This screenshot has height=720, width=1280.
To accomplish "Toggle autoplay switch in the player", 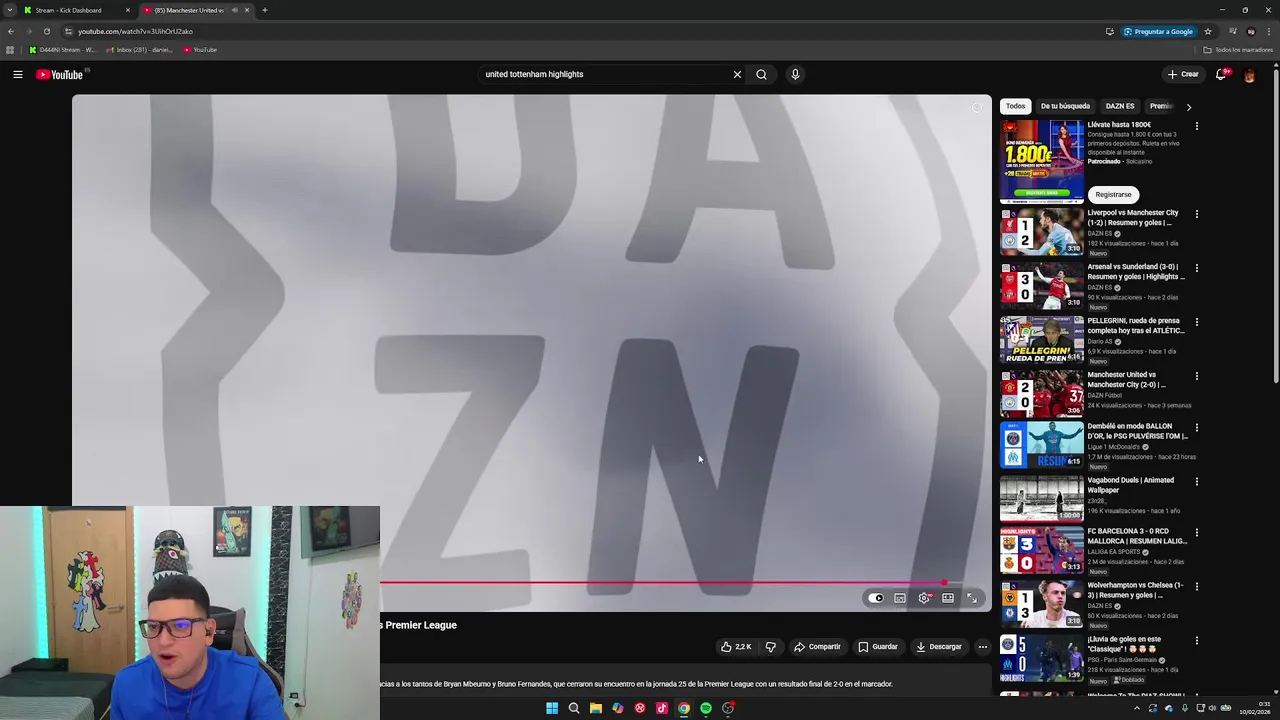I will click(876, 598).
